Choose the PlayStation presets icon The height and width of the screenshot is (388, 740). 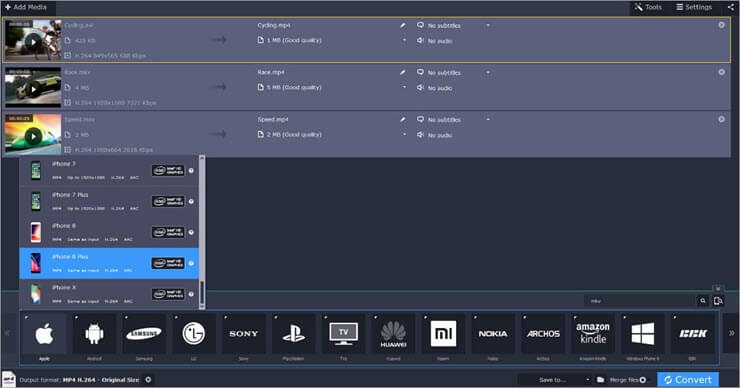point(294,334)
